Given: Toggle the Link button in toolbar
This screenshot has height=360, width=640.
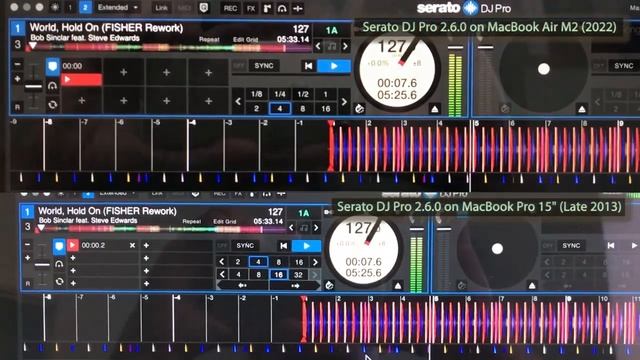Looking at the screenshot, I should pyautogui.click(x=161, y=8).
